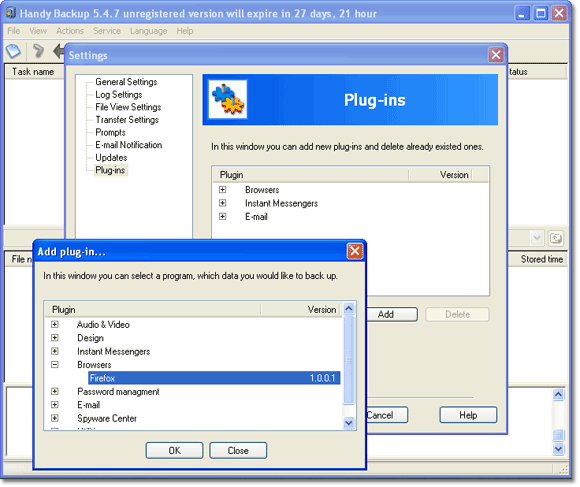Open the Service menu

click(x=107, y=31)
